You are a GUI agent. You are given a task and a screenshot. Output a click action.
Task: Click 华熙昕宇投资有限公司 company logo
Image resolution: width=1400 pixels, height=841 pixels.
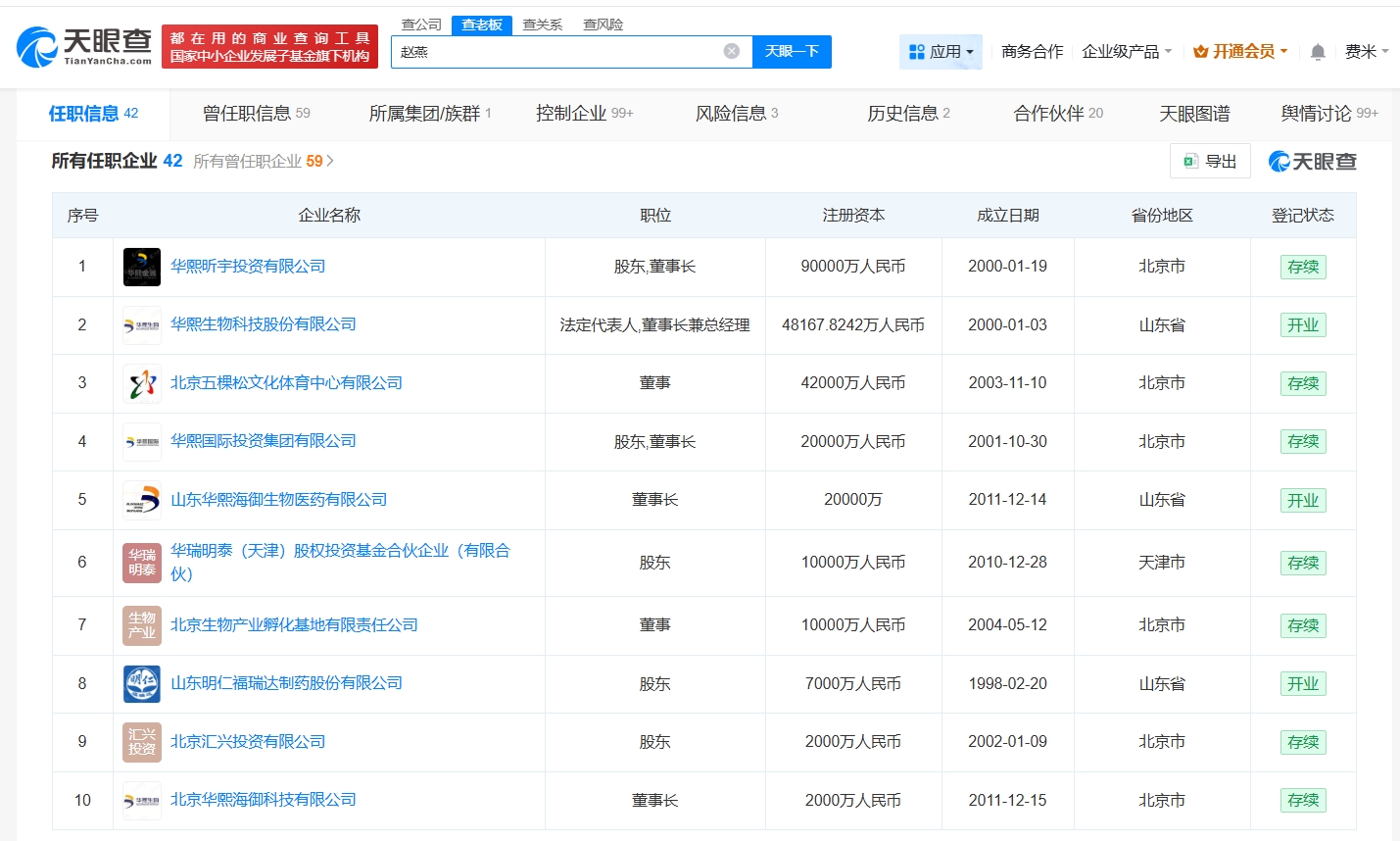click(x=142, y=267)
